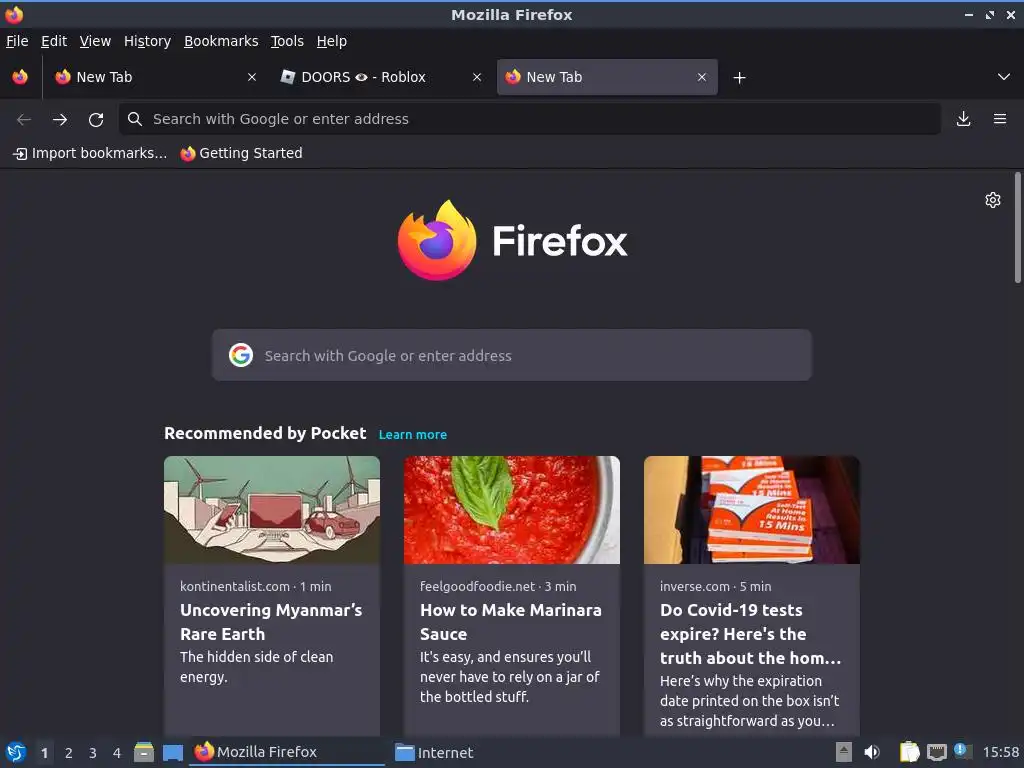Open the Downloads panel icon
This screenshot has height=768, width=1024.
(x=963, y=119)
